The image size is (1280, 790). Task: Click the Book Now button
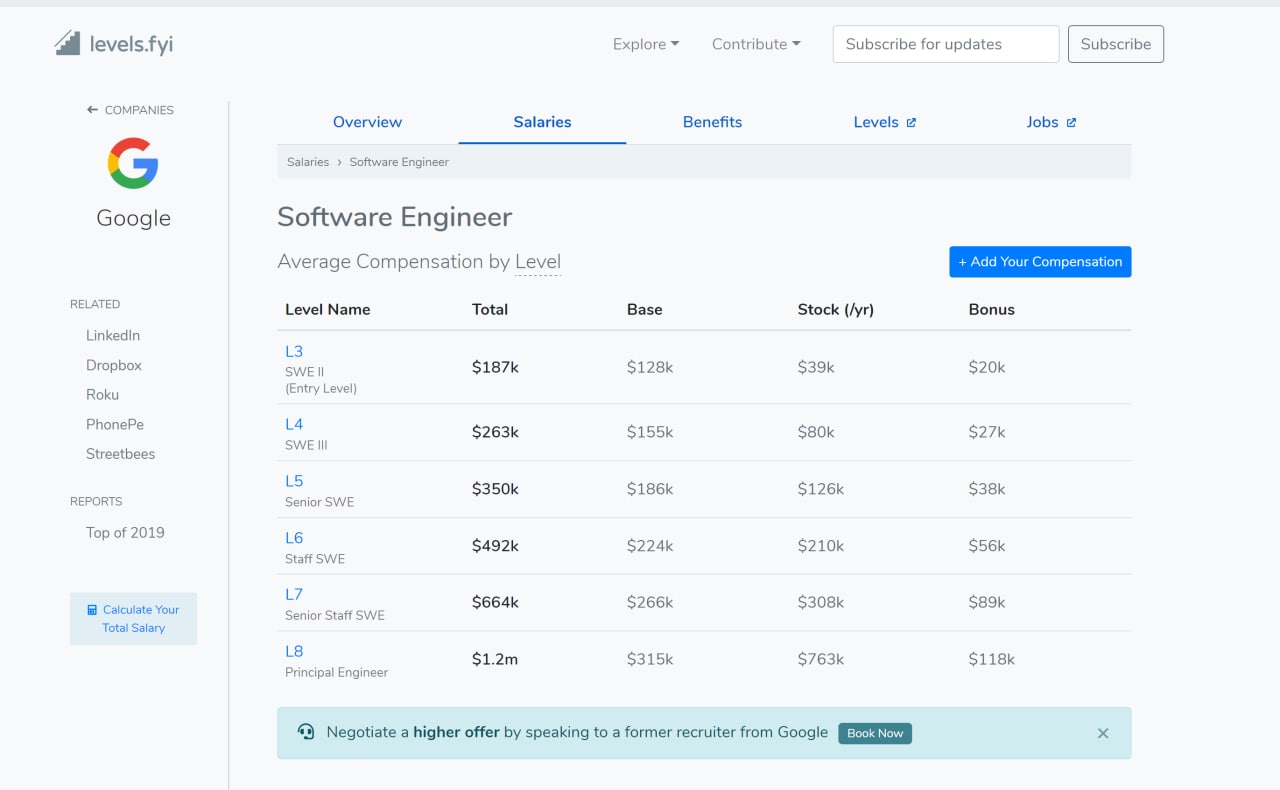(x=875, y=733)
